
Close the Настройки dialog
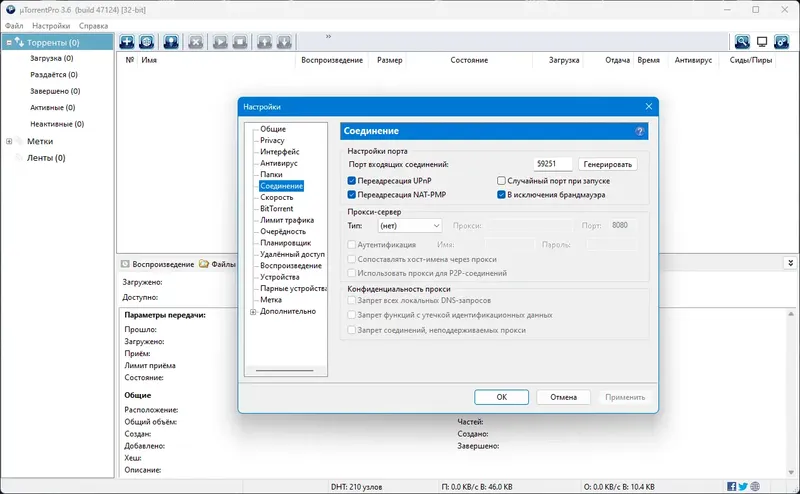pos(648,106)
